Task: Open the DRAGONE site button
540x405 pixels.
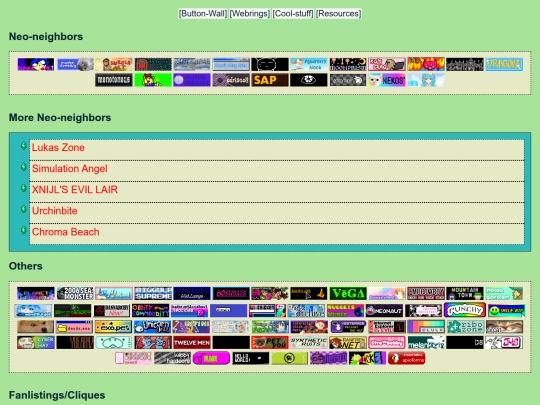Action: 504,64
